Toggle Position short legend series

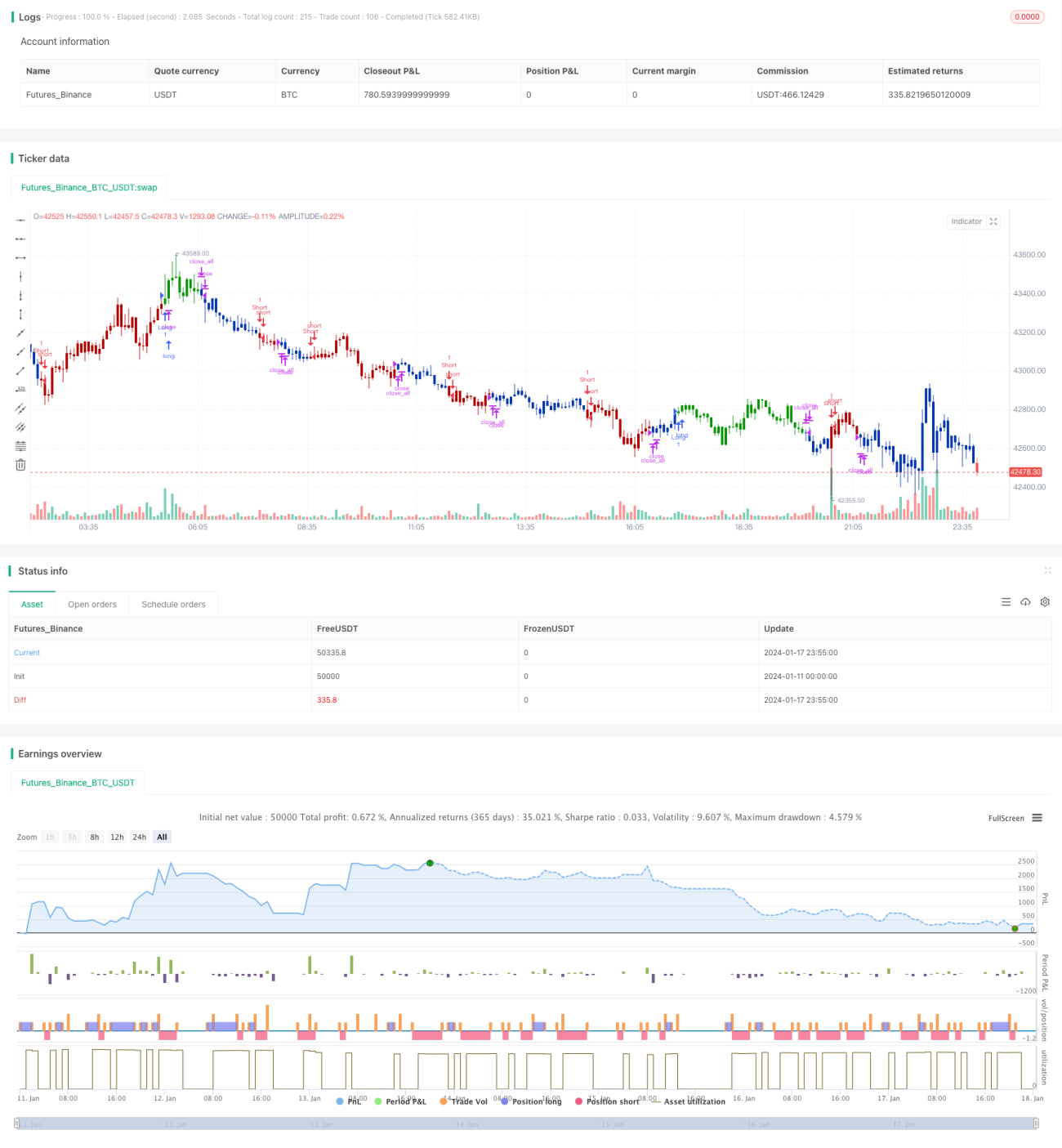coord(608,1101)
